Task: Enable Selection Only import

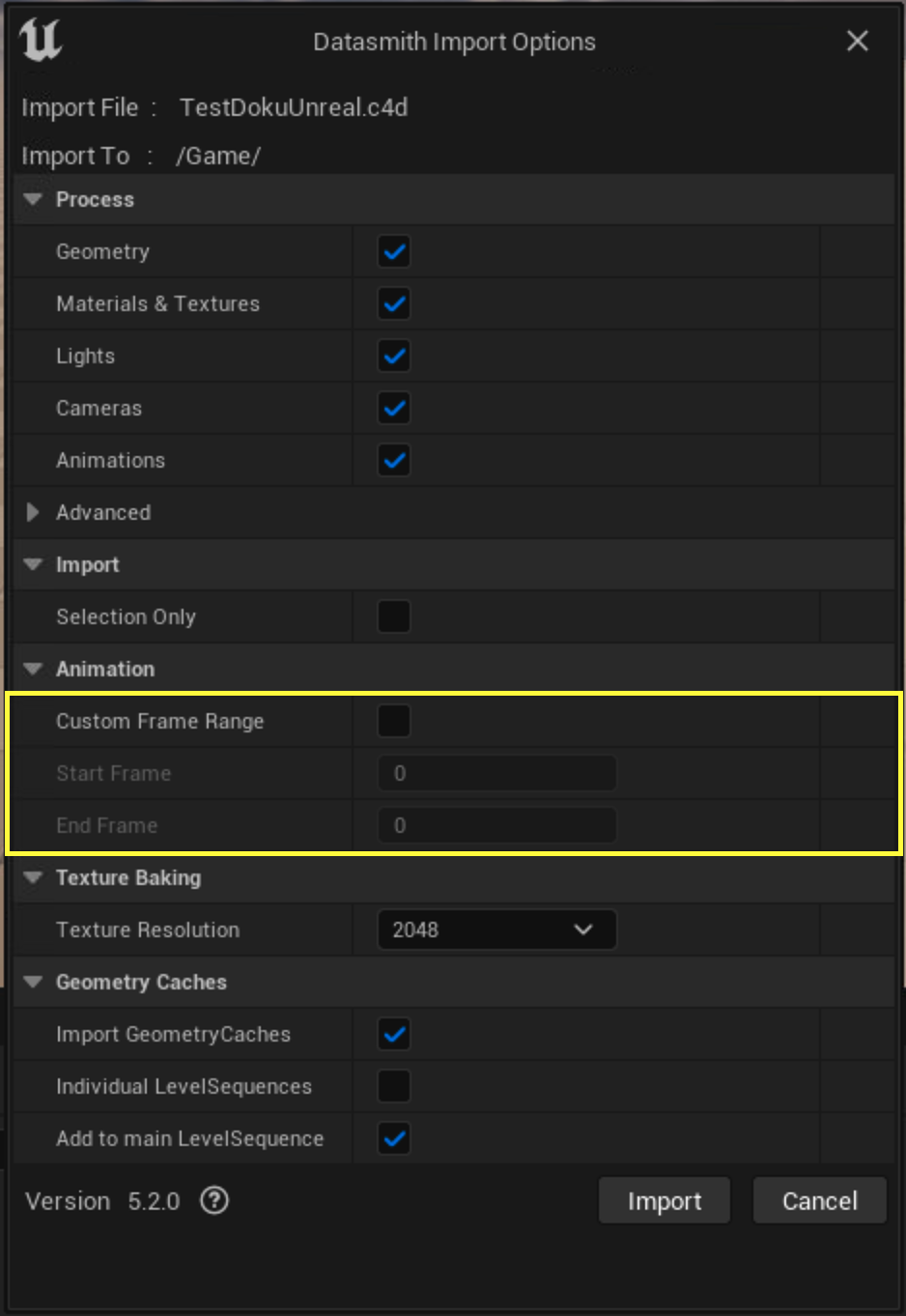Action: point(393,616)
